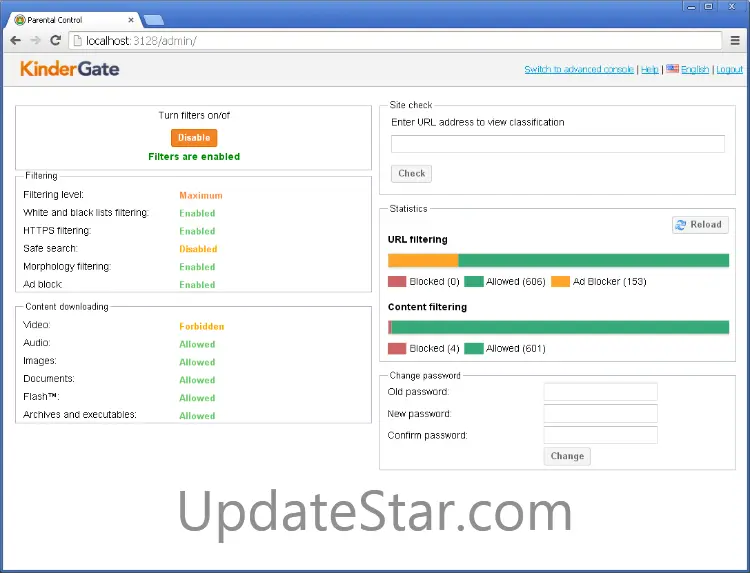This screenshot has width=750, height=573.
Task: Click the red Blocked (4) legend swatch
Action: (397, 349)
